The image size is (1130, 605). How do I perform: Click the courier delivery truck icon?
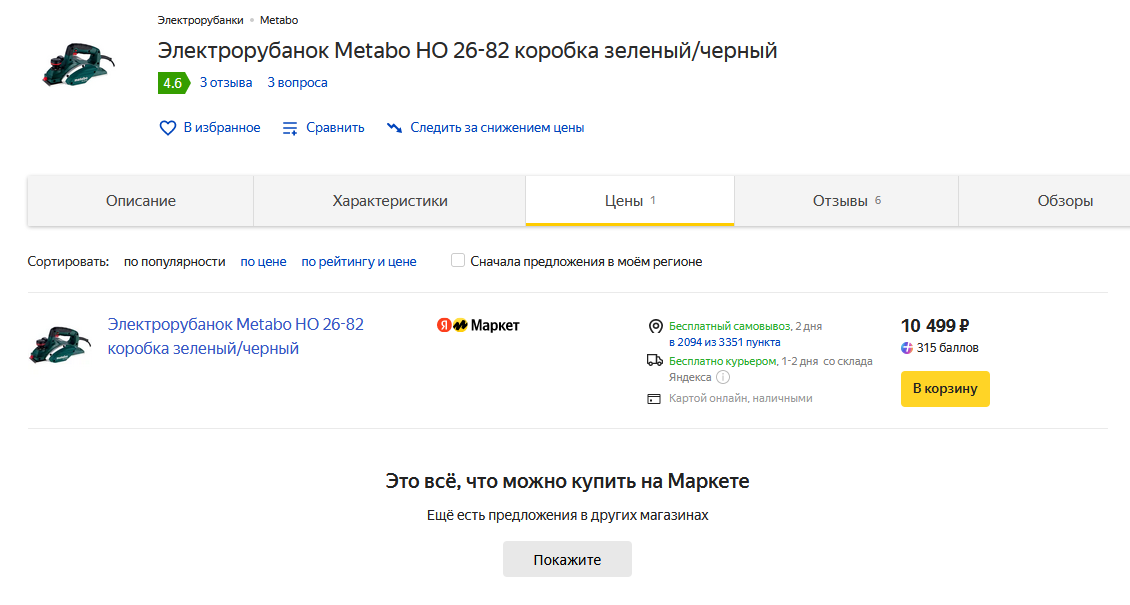coord(654,360)
